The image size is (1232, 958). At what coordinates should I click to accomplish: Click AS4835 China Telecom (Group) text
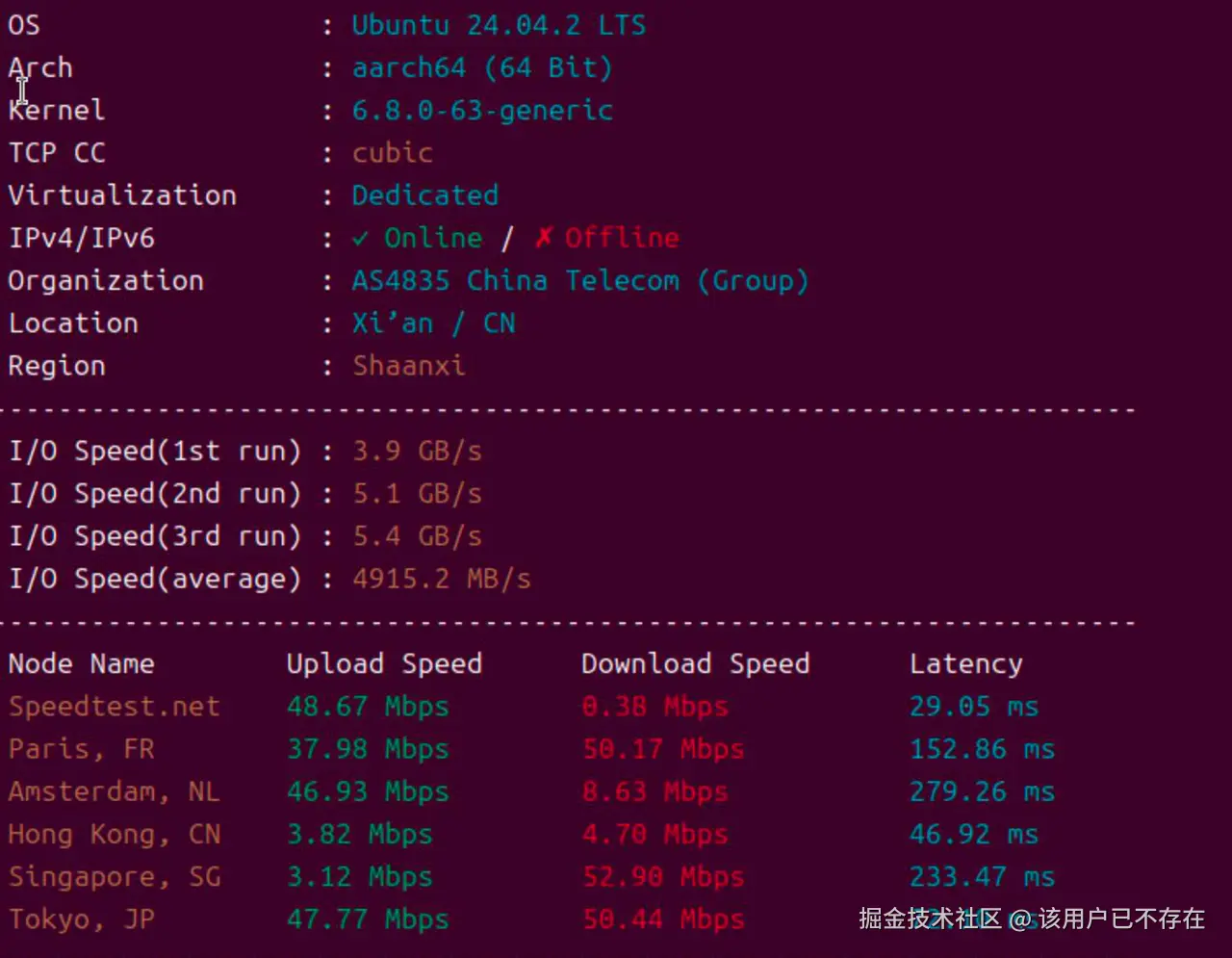pos(579,281)
